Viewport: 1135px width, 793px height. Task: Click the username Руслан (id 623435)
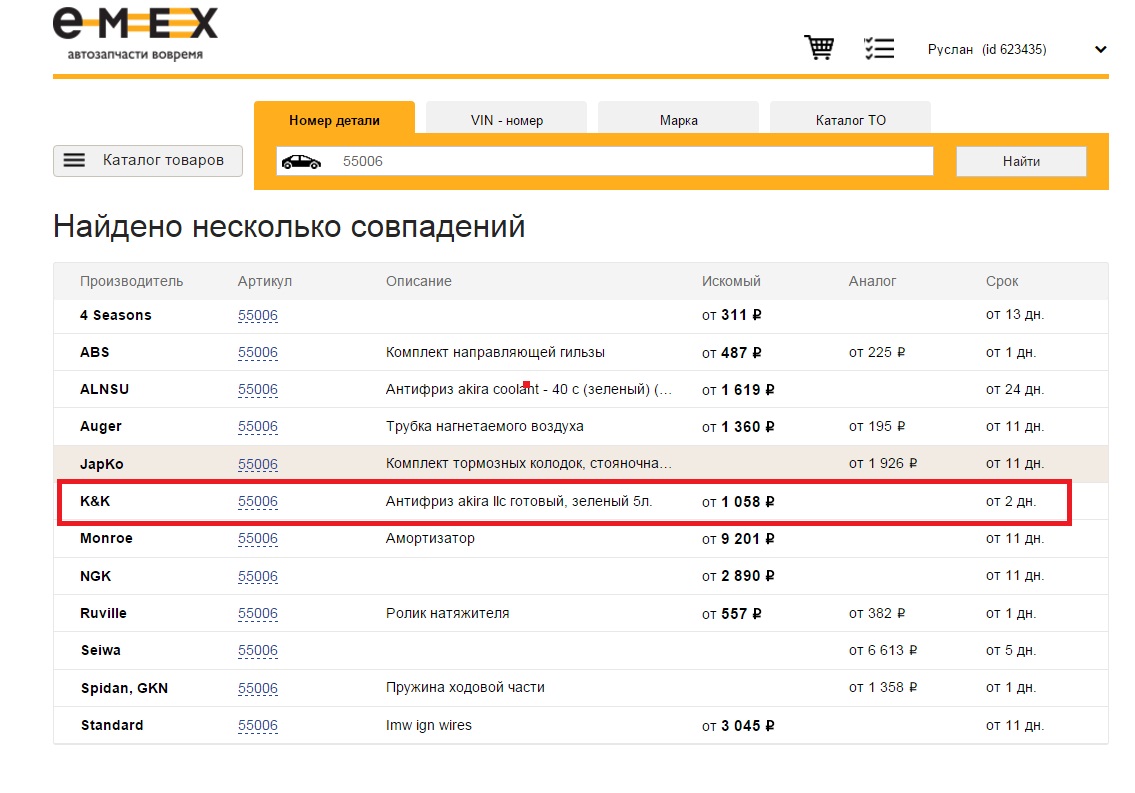(x=987, y=49)
